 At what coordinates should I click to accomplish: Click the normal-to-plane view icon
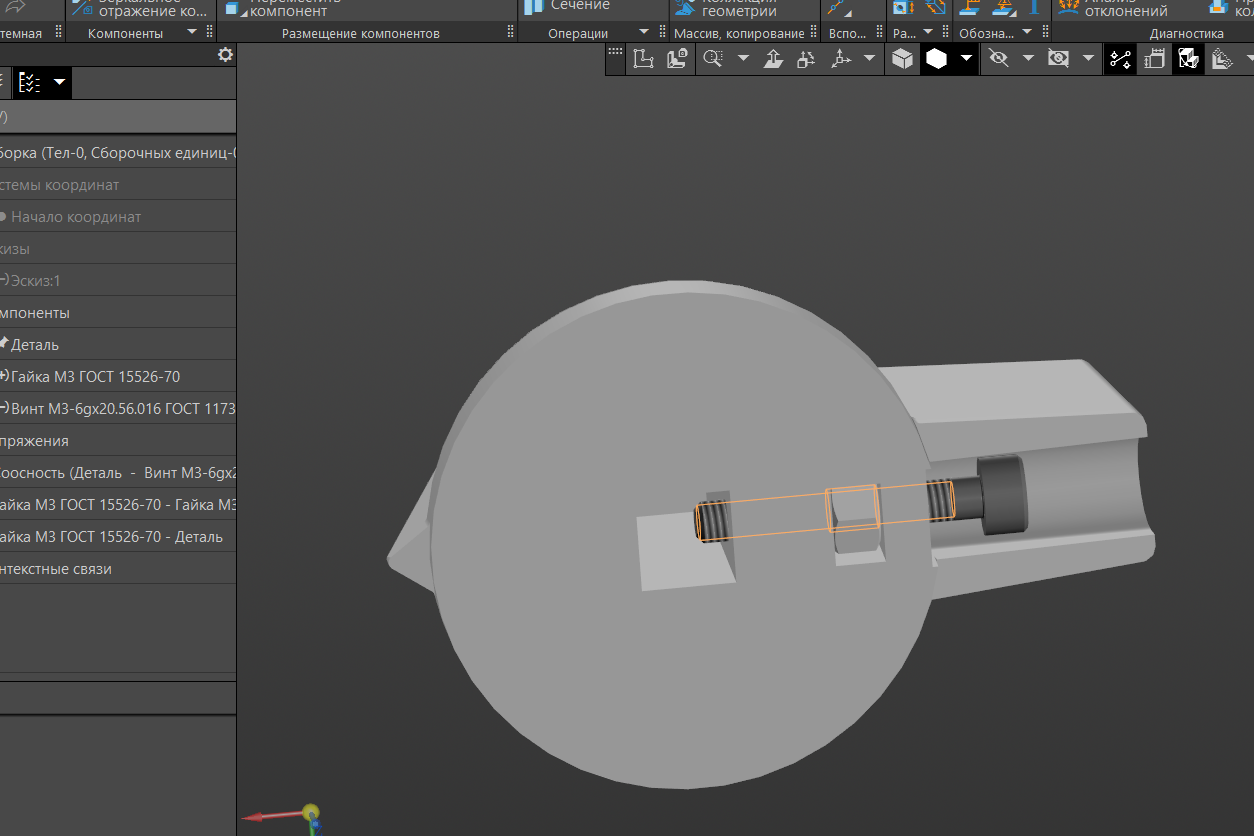(x=773, y=59)
